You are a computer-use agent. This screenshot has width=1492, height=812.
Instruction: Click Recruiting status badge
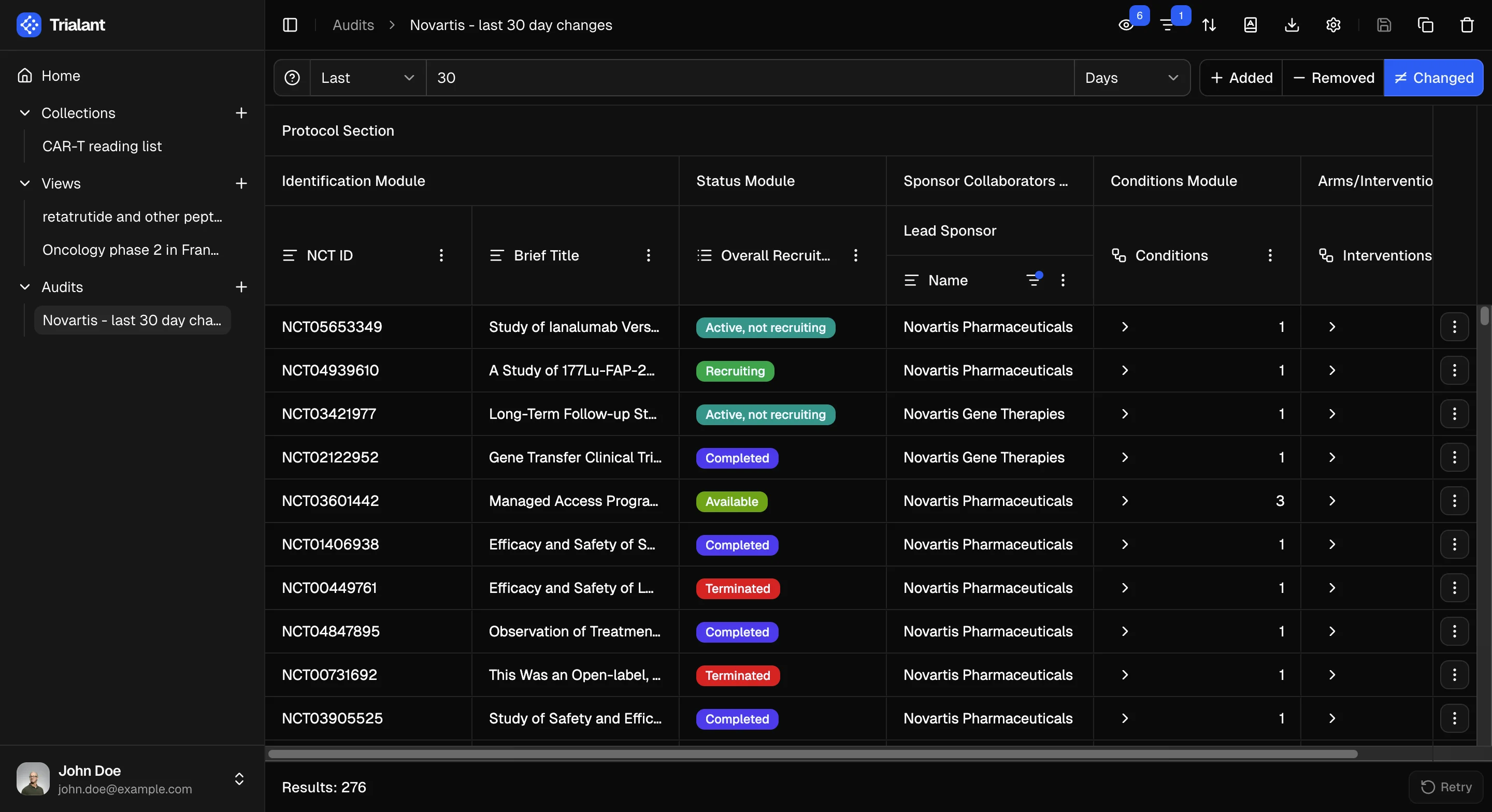[x=735, y=371]
